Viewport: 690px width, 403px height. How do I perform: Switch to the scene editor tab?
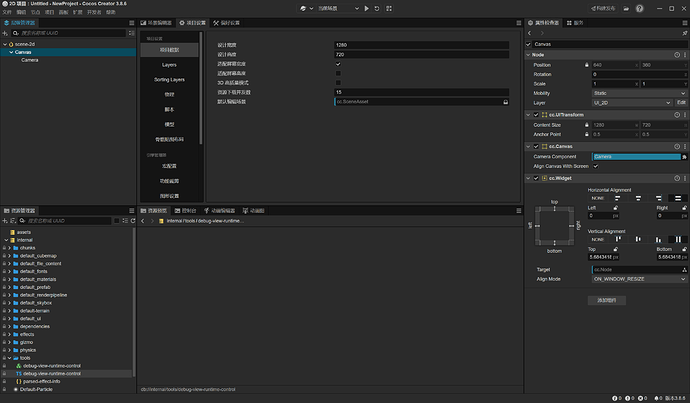(156, 23)
